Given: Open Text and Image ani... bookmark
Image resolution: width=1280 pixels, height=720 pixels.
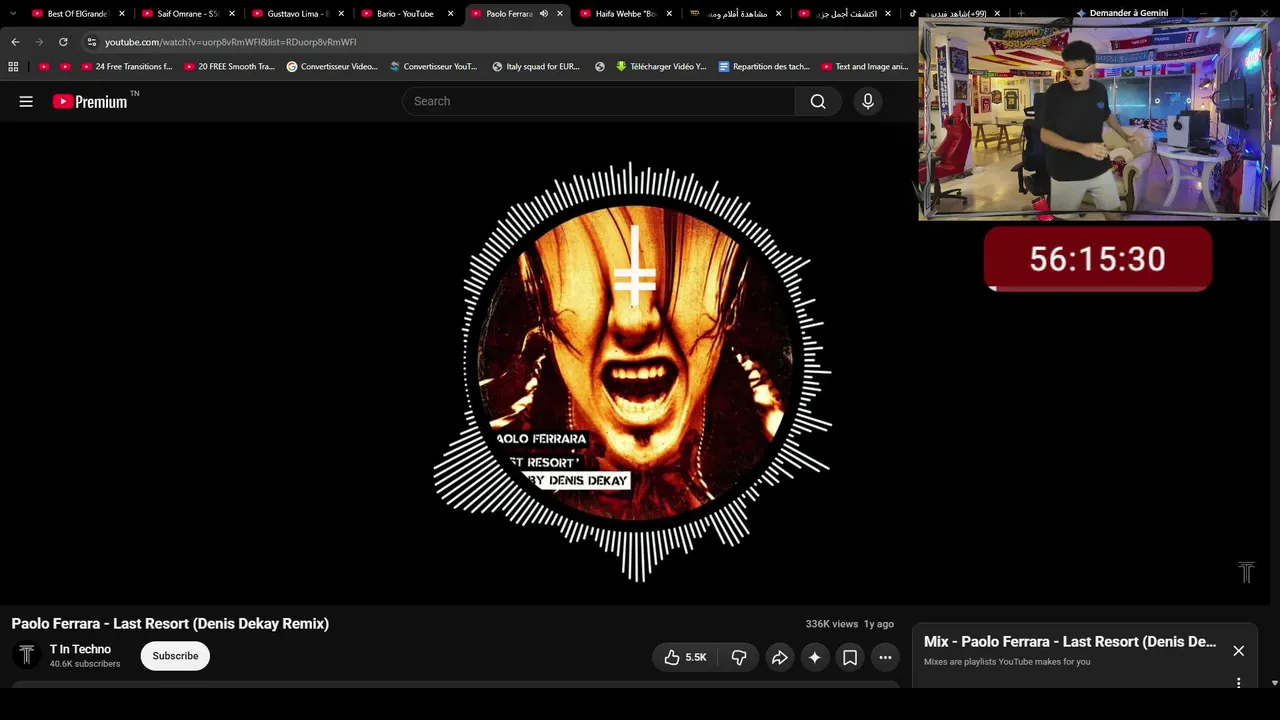Looking at the screenshot, I should tap(865, 67).
